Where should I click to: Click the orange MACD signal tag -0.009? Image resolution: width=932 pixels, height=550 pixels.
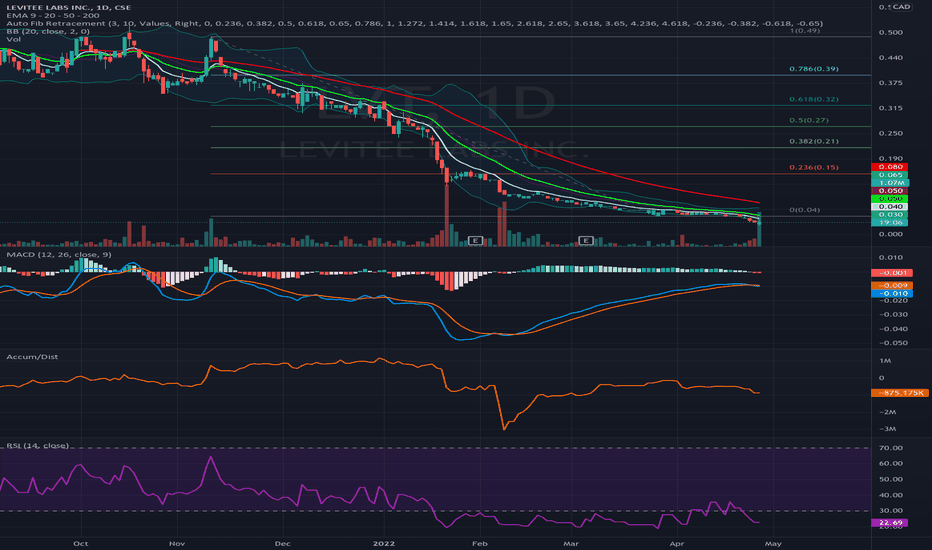[892, 286]
